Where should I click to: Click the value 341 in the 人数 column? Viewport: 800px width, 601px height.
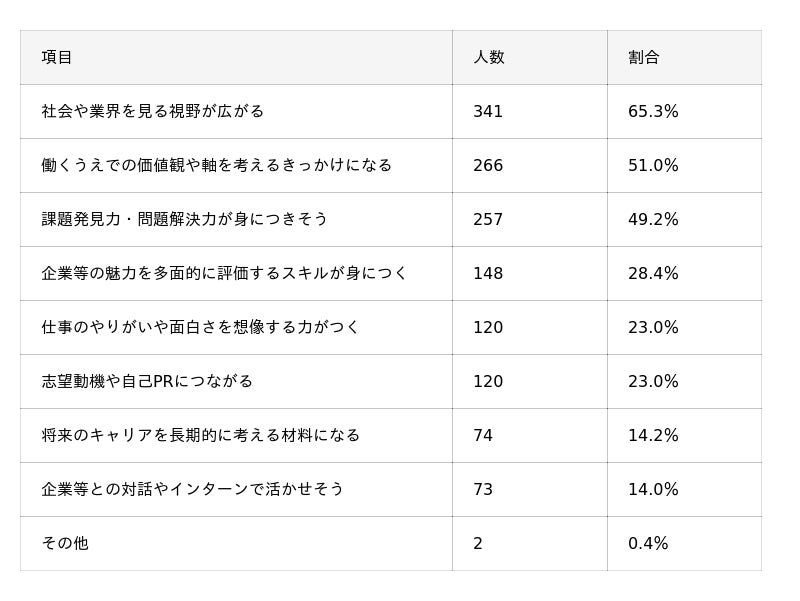coord(488,111)
